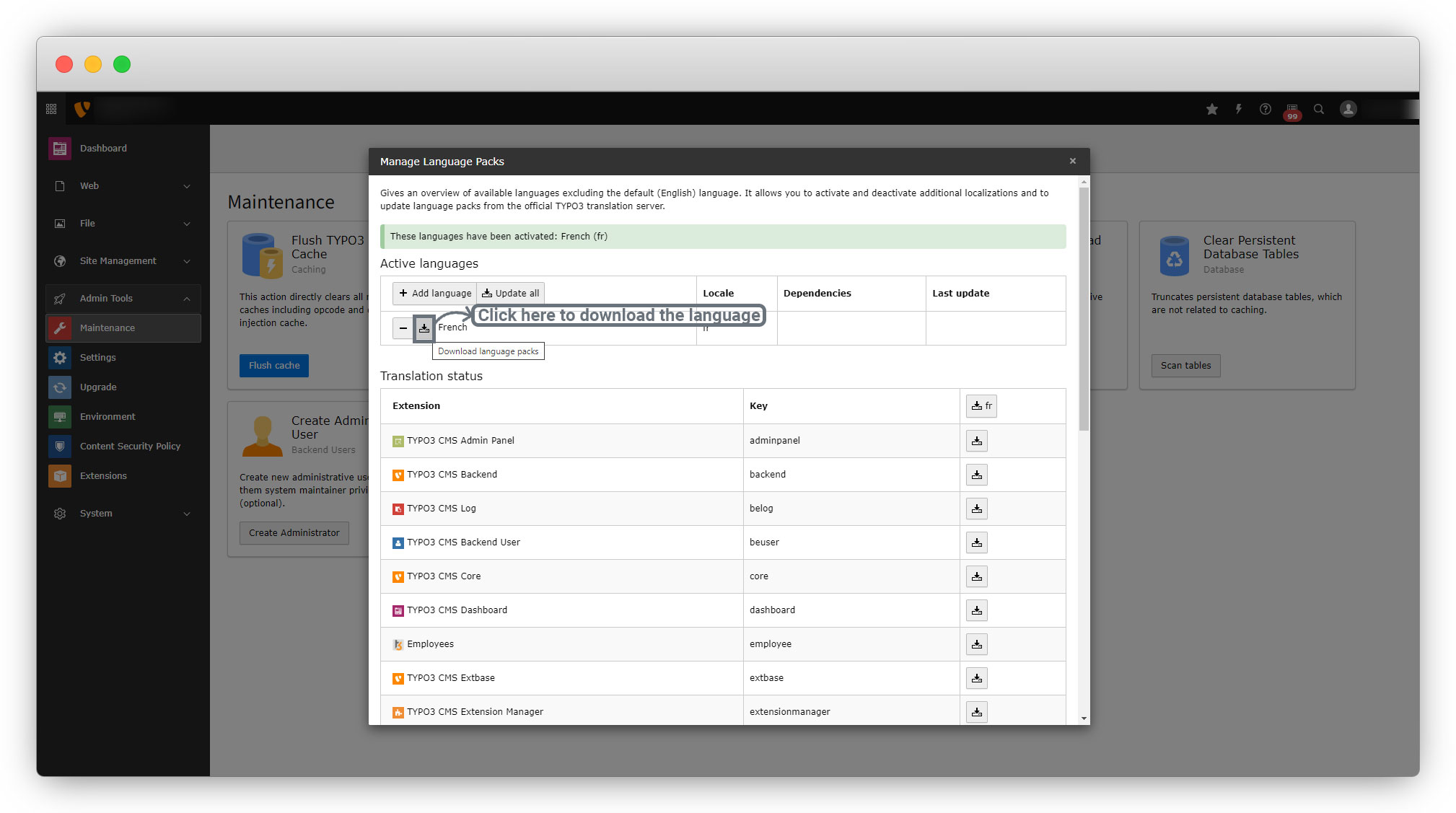Screen dimensions: 1456x813
Task: Open the top bar search icon
Action: tap(1319, 109)
